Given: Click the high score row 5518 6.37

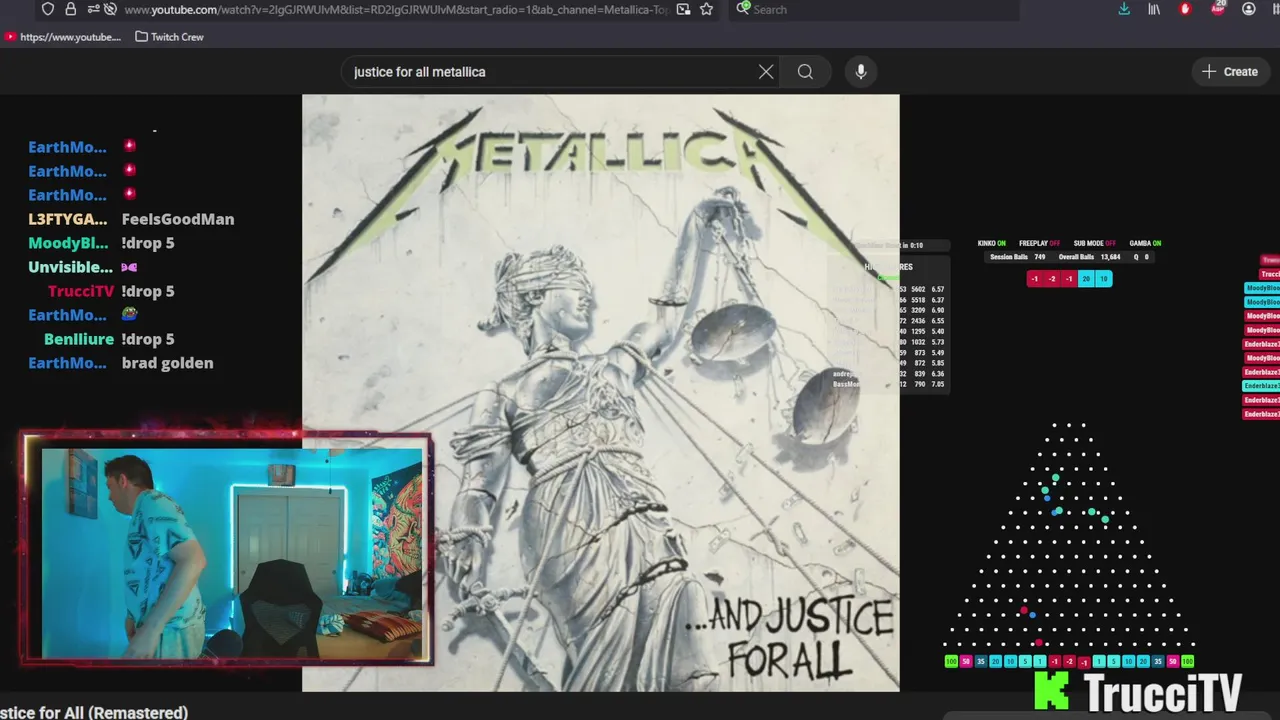Looking at the screenshot, I should tap(922, 300).
